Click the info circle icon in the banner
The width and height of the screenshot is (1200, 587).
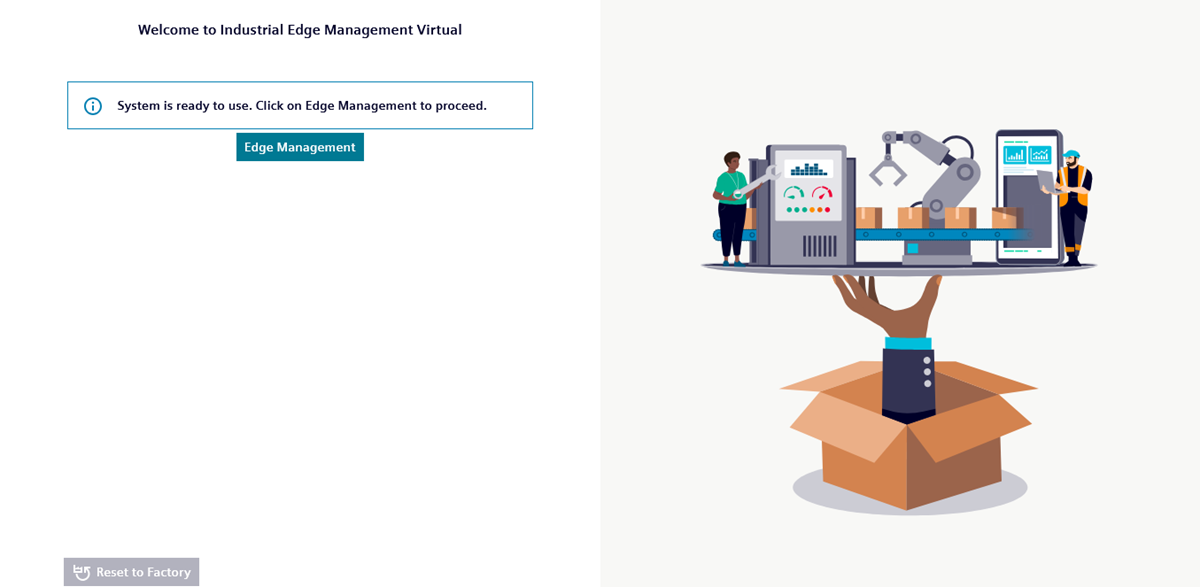coord(93,106)
